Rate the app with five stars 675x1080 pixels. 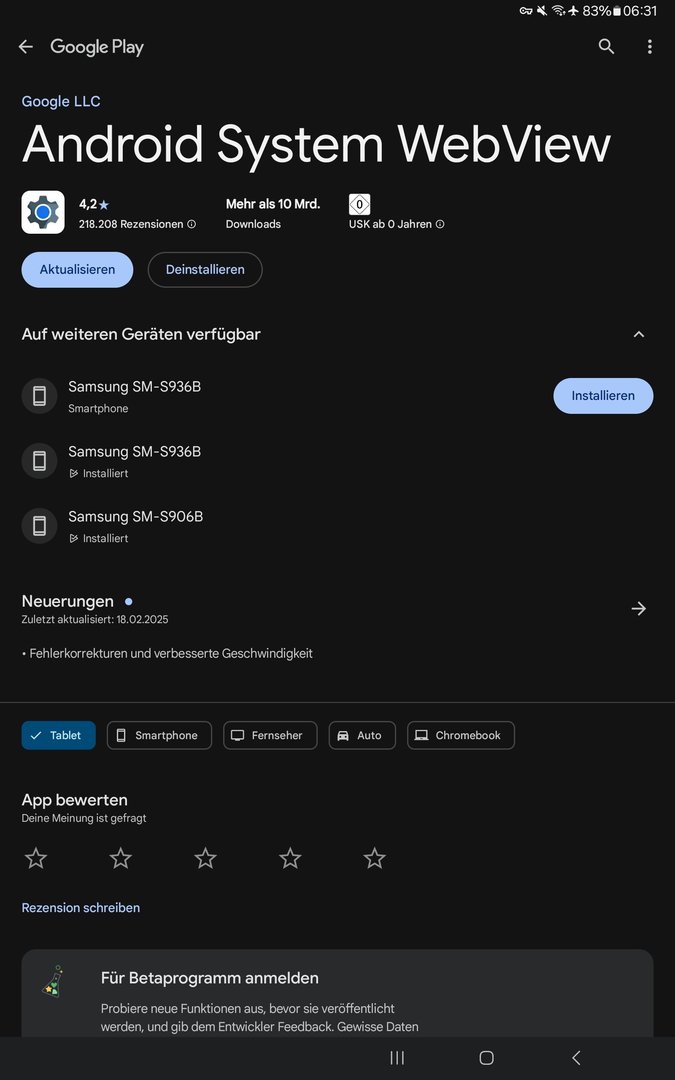[x=375, y=858]
